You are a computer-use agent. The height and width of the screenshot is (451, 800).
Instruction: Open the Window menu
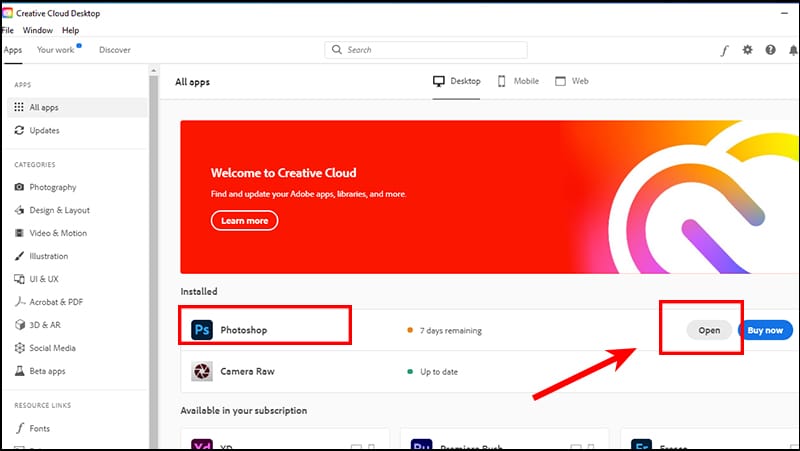coord(38,31)
